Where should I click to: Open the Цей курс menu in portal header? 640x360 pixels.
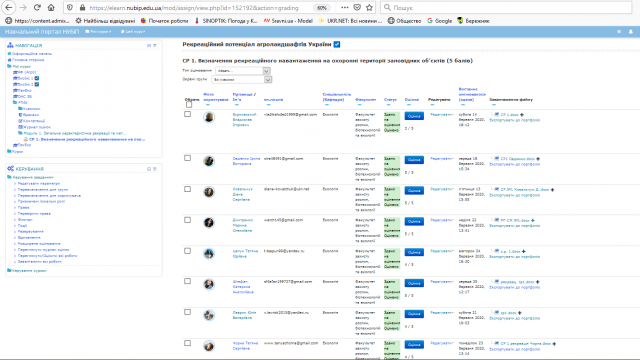[133, 31]
